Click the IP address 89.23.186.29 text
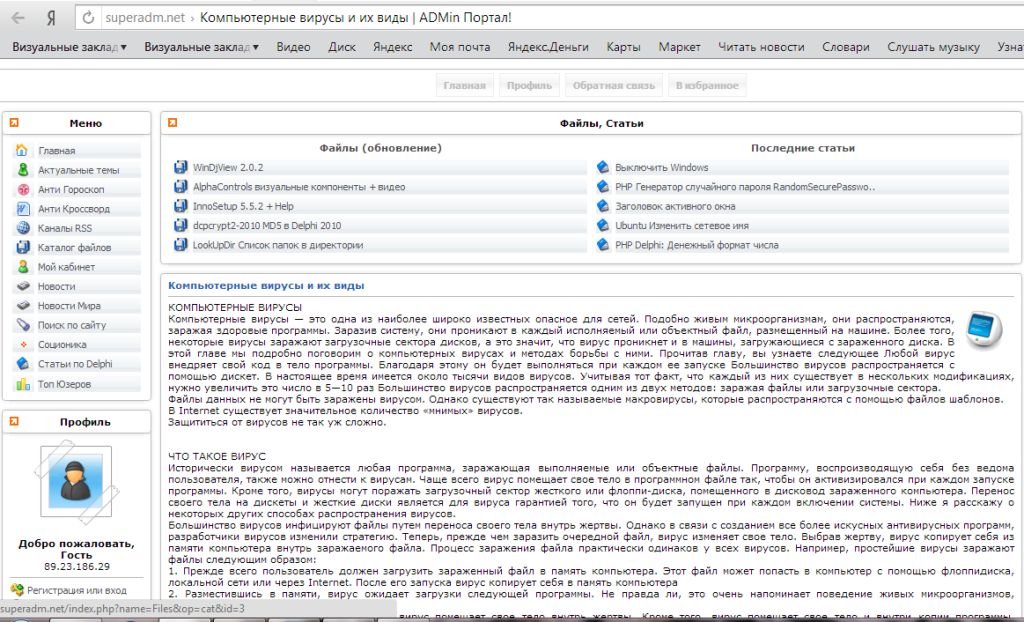 76,566
